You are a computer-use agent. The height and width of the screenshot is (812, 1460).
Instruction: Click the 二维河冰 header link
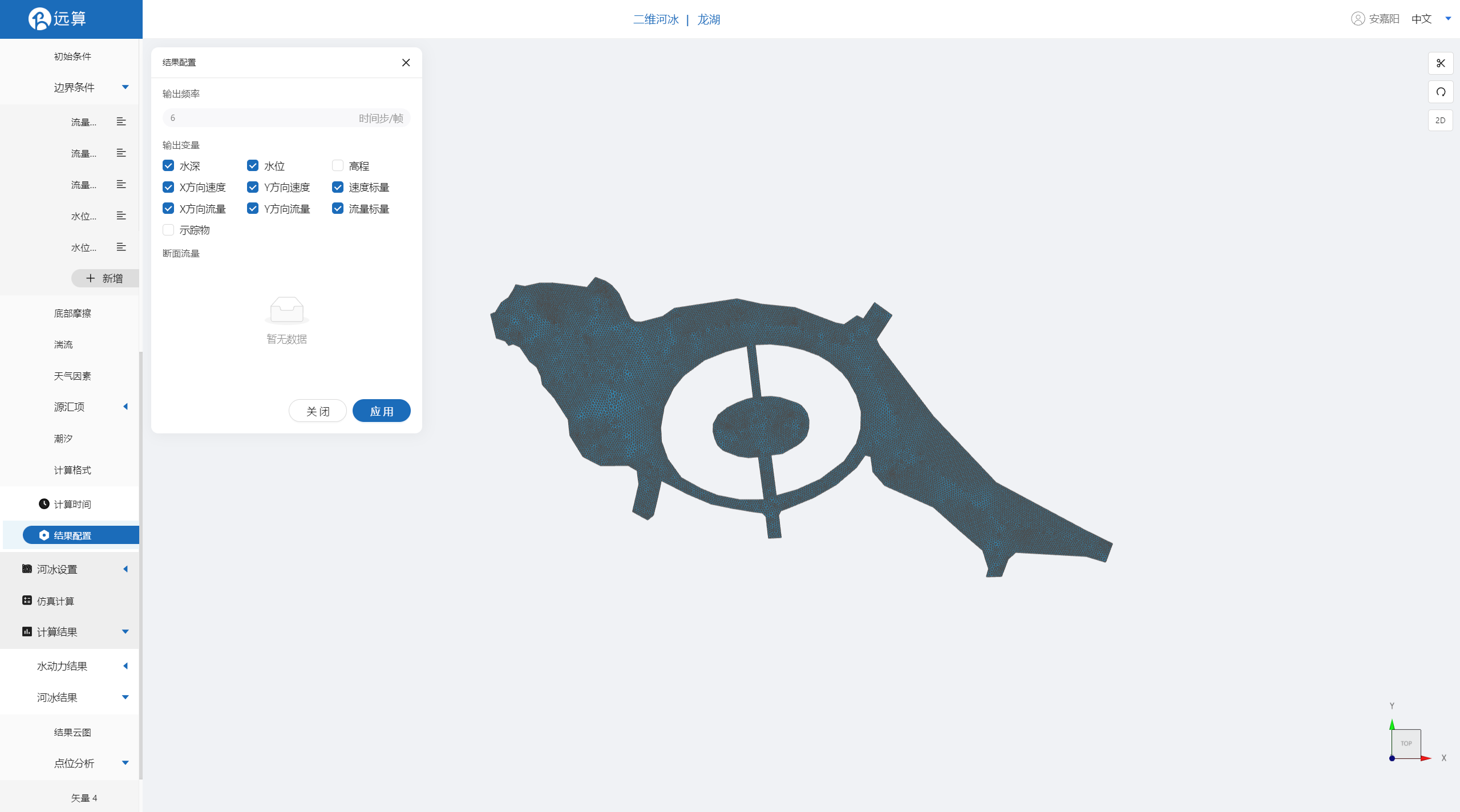tap(656, 19)
